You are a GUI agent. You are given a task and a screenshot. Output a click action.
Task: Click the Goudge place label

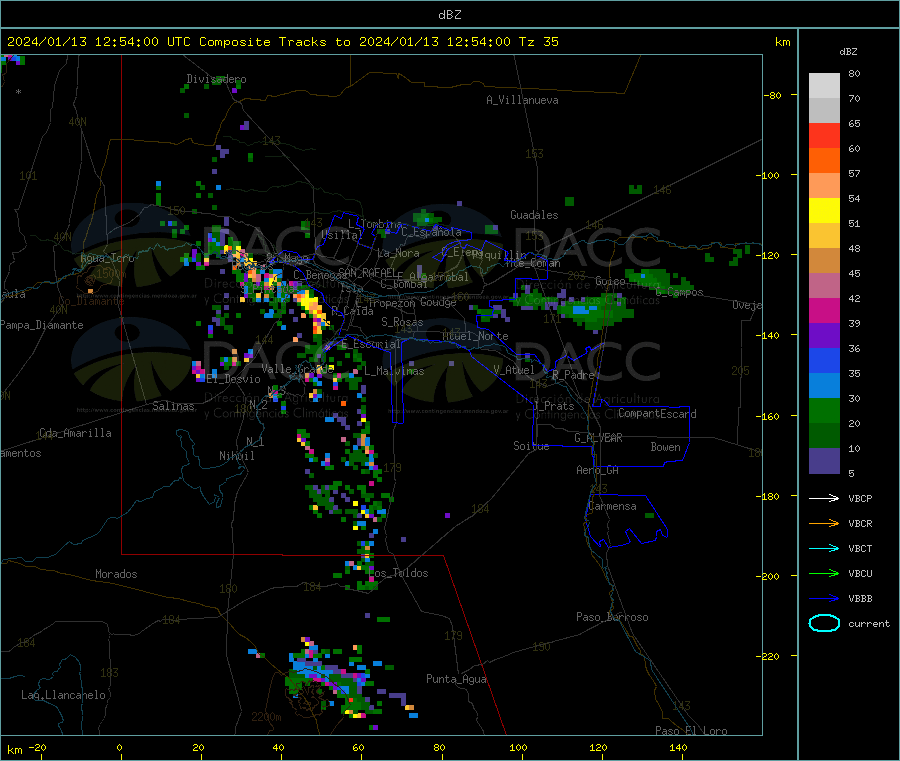coord(438,302)
